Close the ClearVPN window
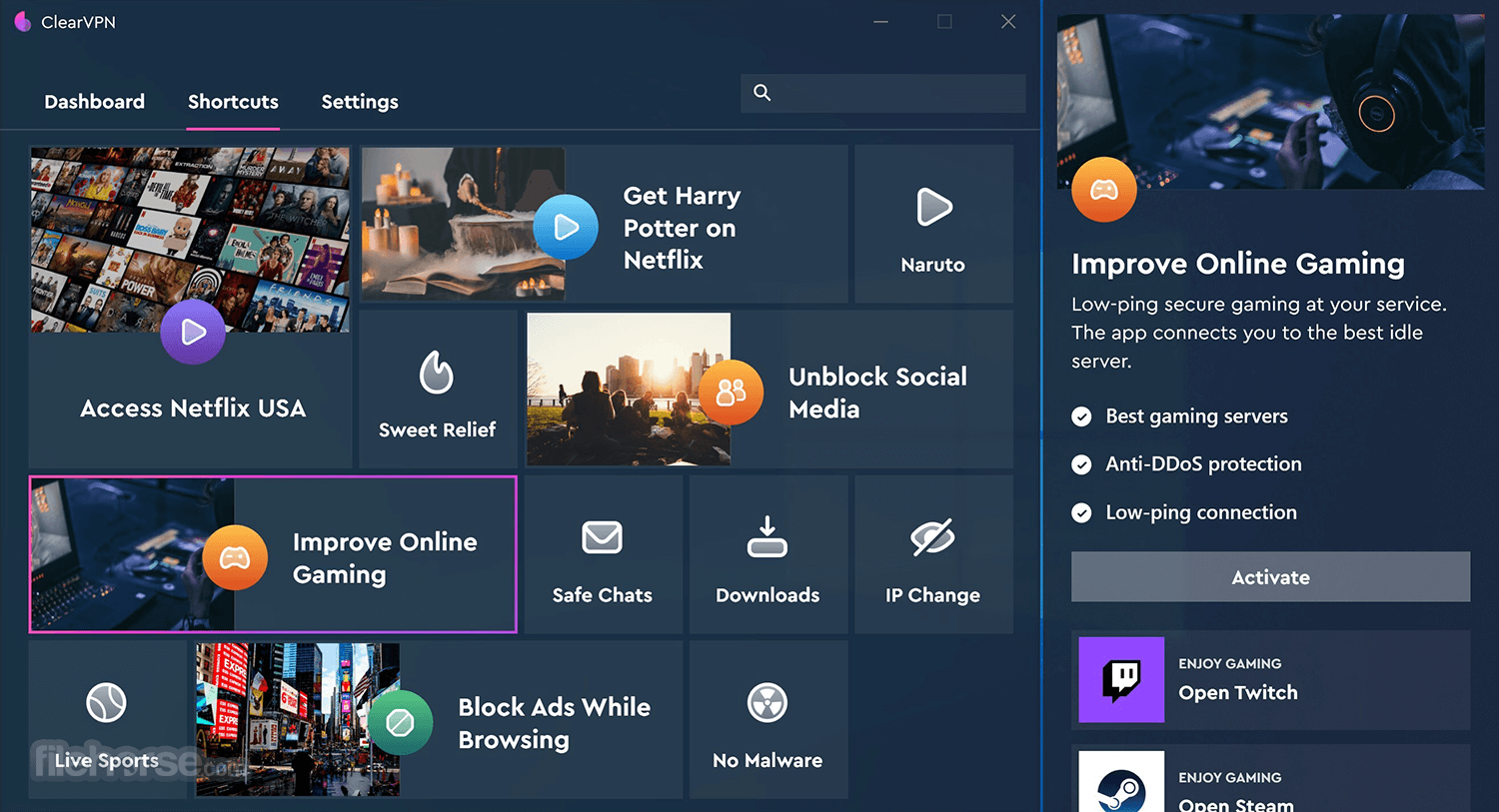The image size is (1499, 812). (x=1008, y=22)
